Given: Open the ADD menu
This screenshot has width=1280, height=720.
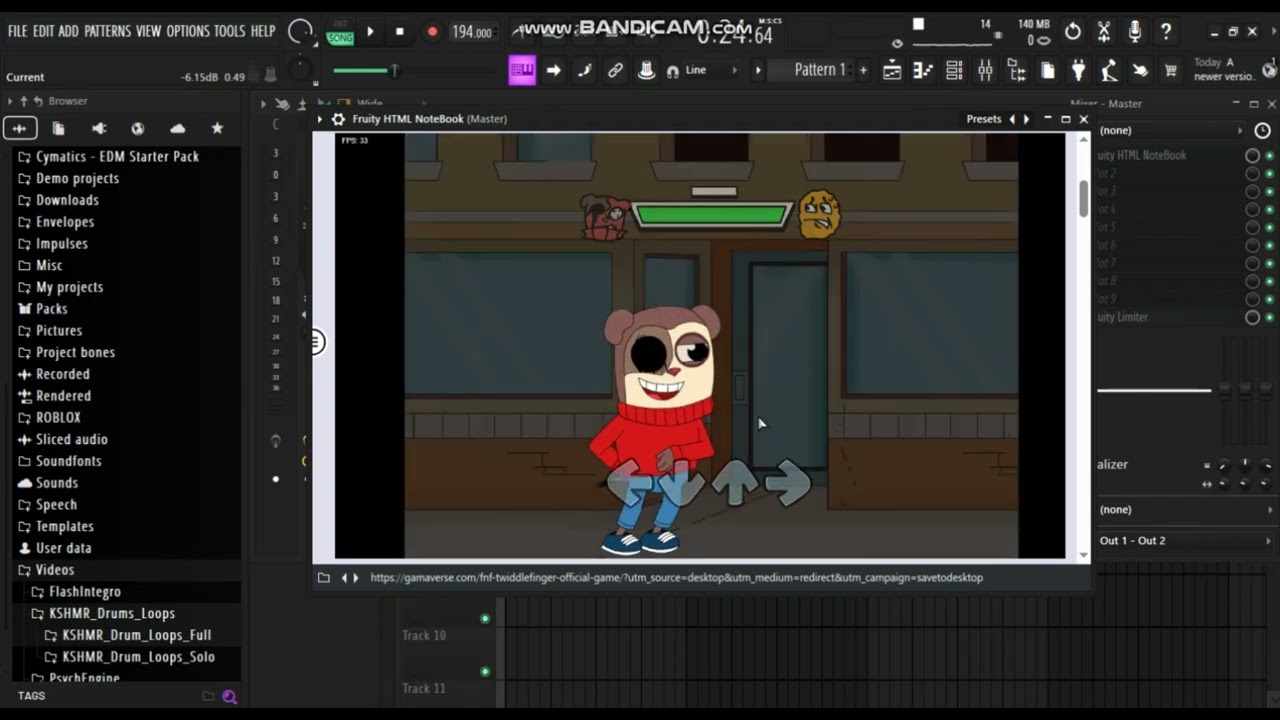Looking at the screenshot, I should pyautogui.click(x=68, y=31).
